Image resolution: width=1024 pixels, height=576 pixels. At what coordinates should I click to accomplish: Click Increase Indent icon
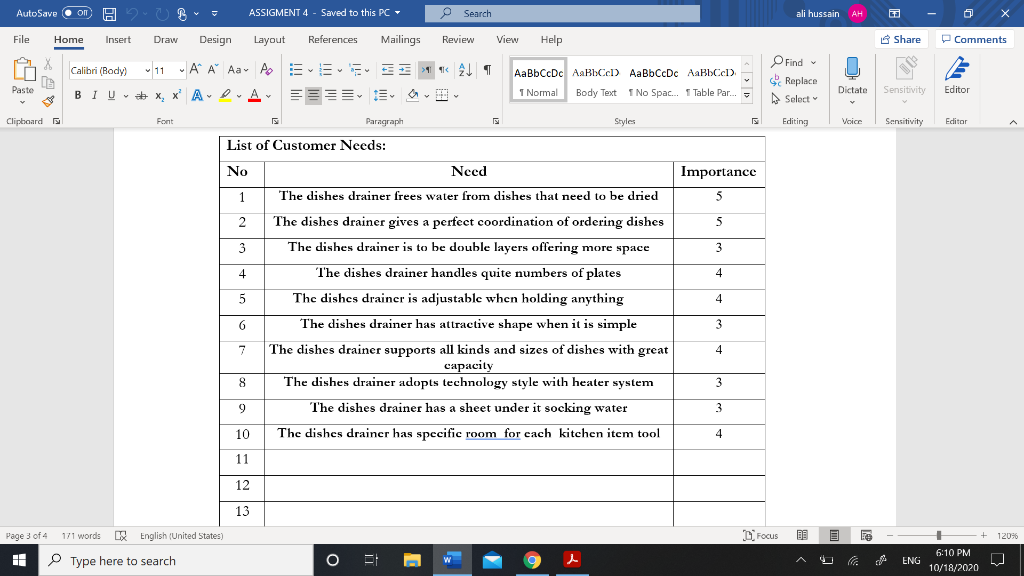405,70
